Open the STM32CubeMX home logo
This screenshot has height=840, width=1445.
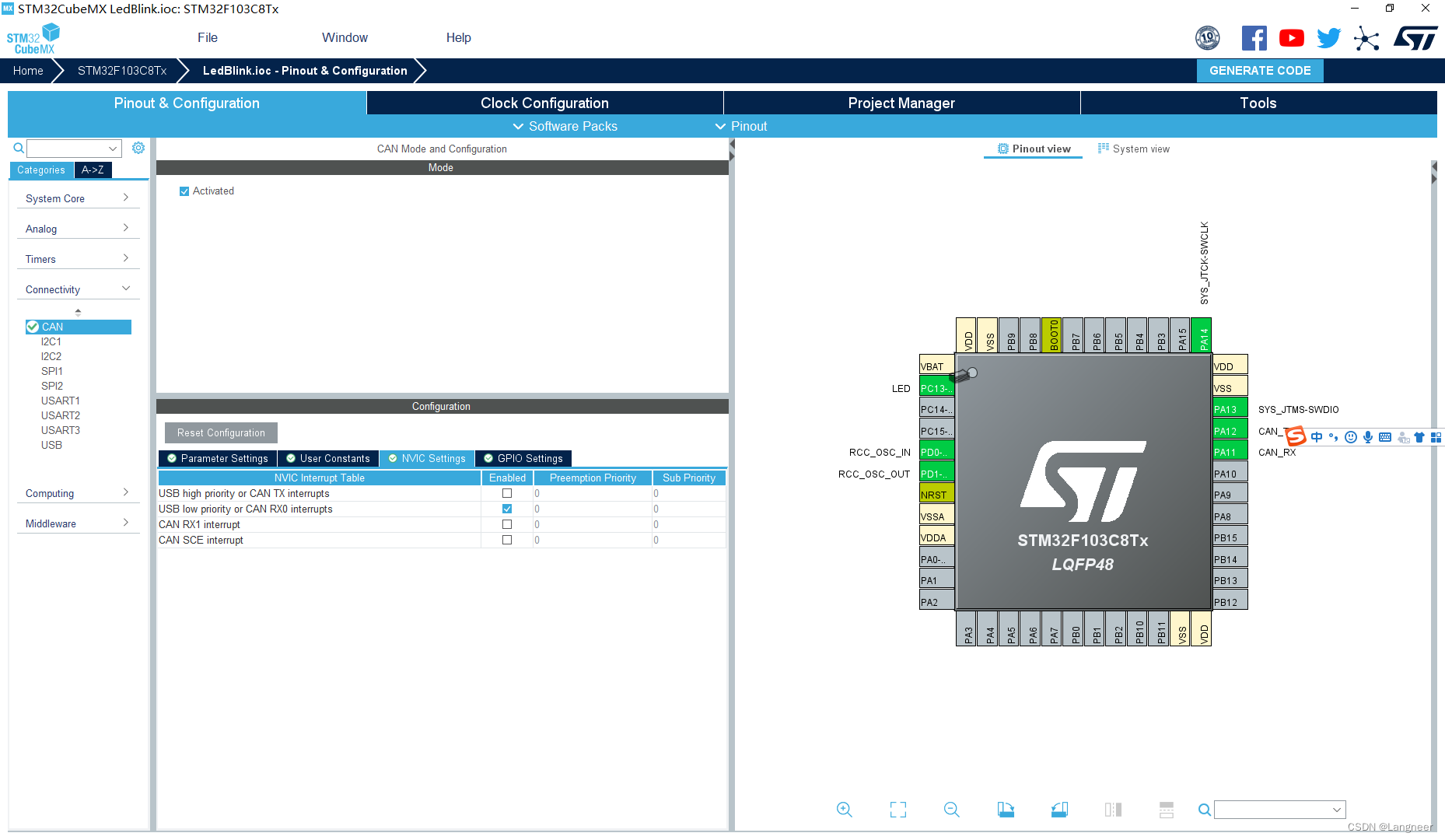(x=33, y=39)
